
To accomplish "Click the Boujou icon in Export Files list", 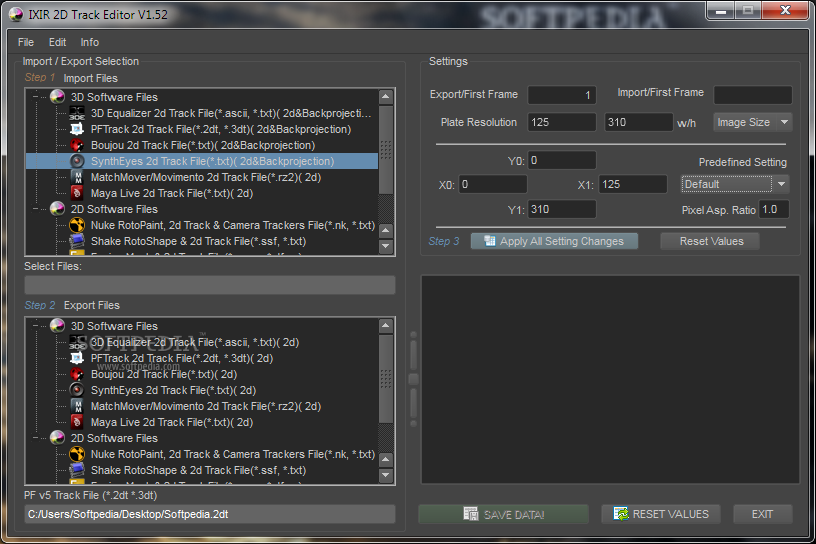I will pos(77,374).
